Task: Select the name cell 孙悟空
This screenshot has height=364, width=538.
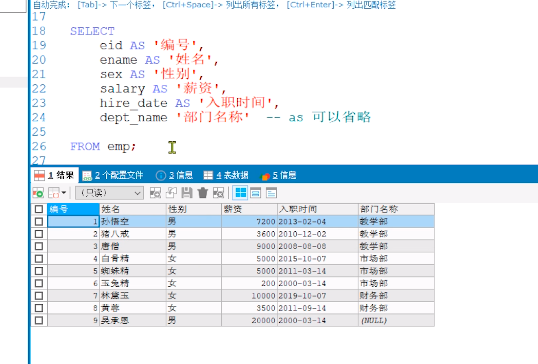Action: click(133, 222)
